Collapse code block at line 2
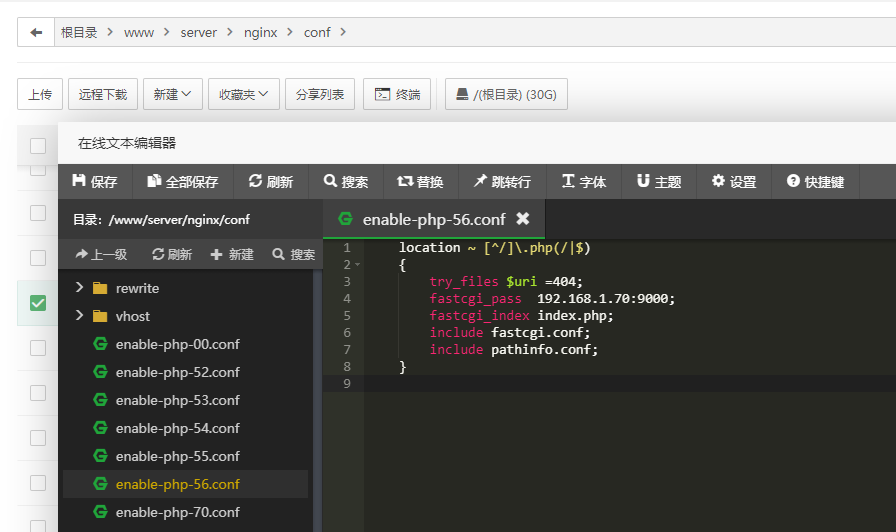This screenshot has width=896, height=532. (358, 265)
